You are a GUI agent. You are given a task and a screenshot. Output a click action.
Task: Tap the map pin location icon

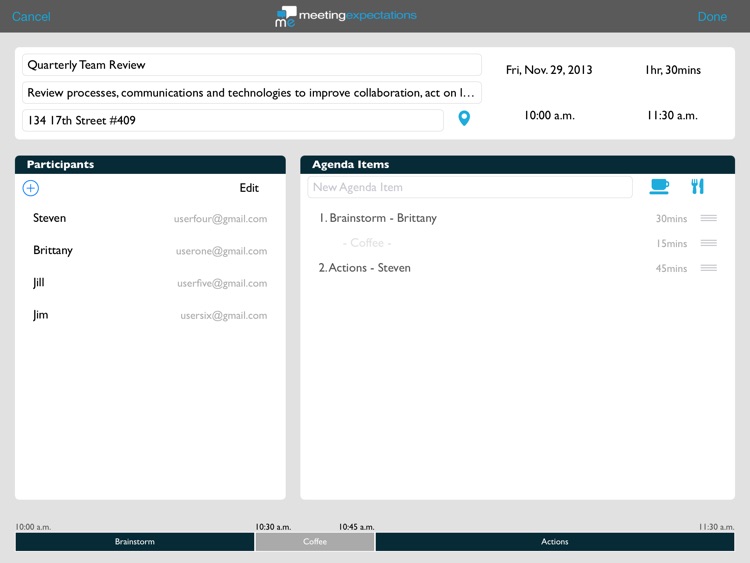[x=464, y=118]
